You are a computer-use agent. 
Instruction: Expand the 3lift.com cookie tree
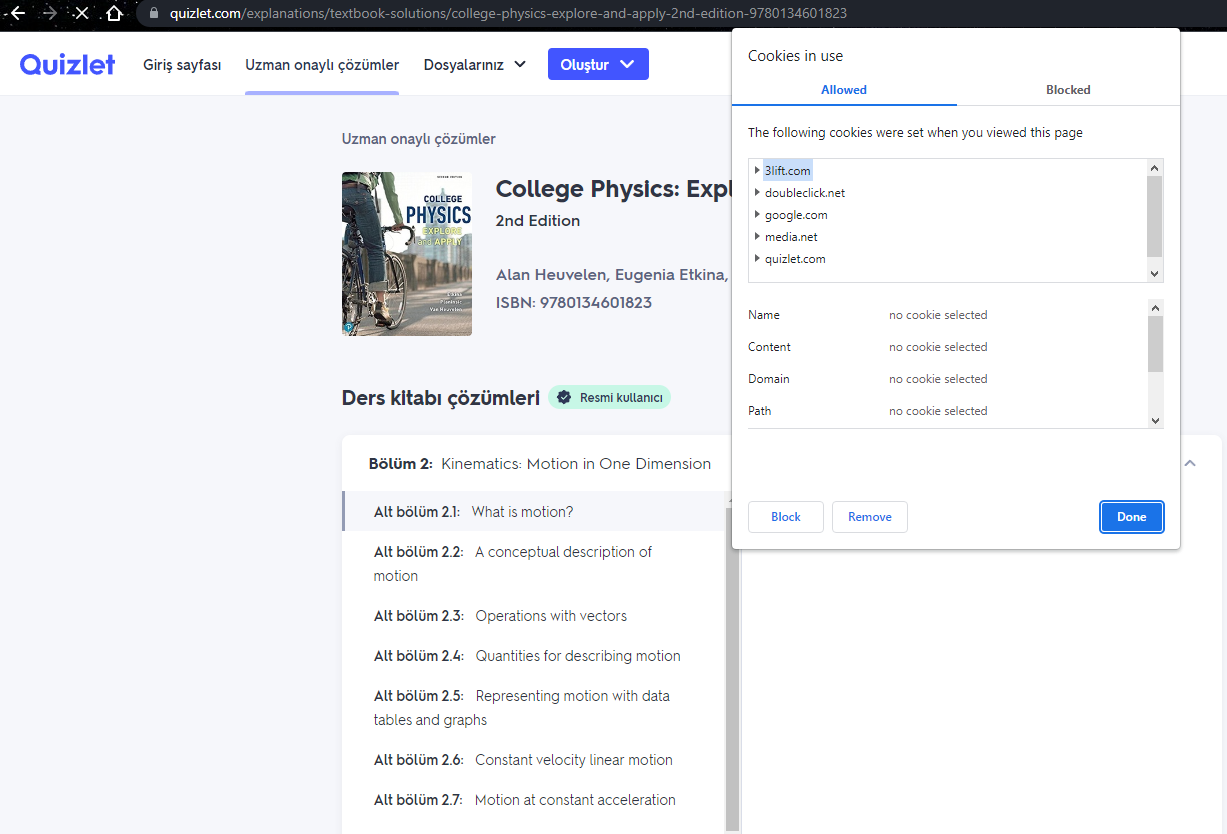pos(757,171)
